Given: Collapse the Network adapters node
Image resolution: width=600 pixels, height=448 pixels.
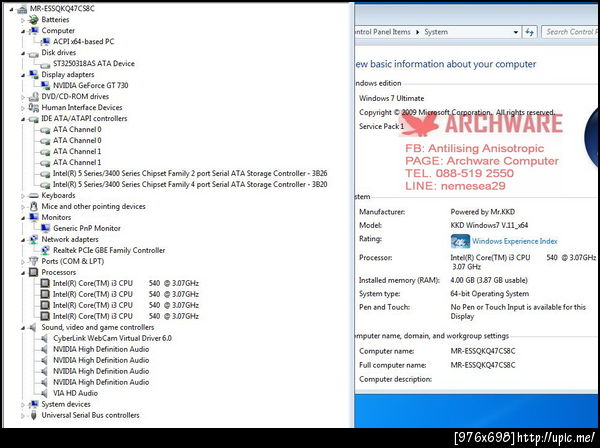Looking at the screenshot, I should click(23, 240).
